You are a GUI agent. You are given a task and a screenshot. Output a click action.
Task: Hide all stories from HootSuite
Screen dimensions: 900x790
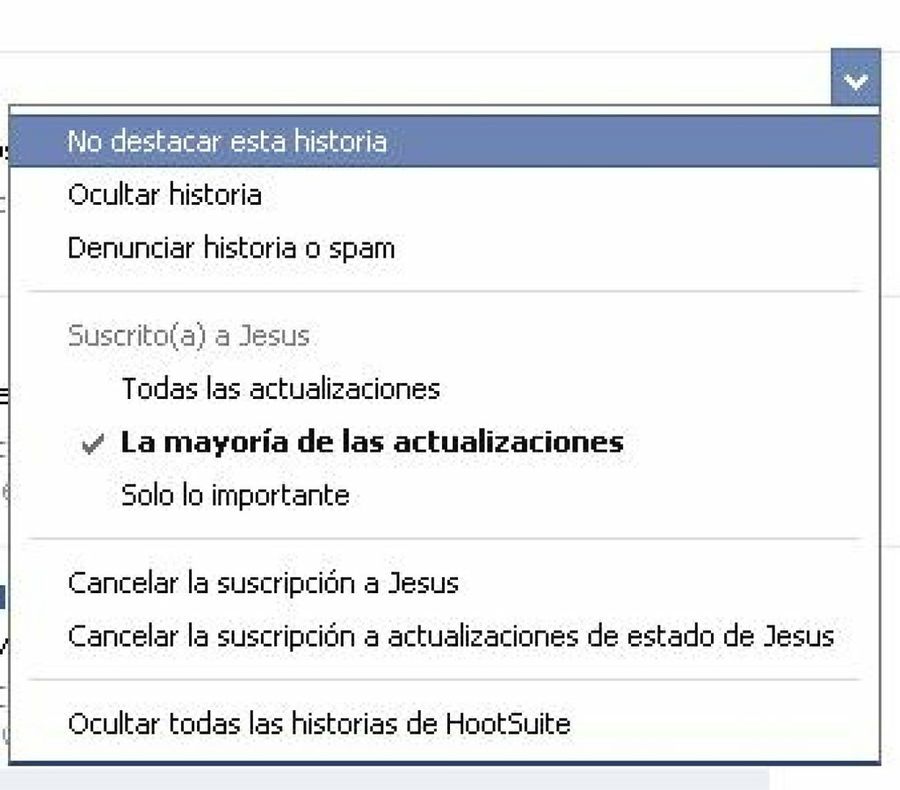pos(317,724)
